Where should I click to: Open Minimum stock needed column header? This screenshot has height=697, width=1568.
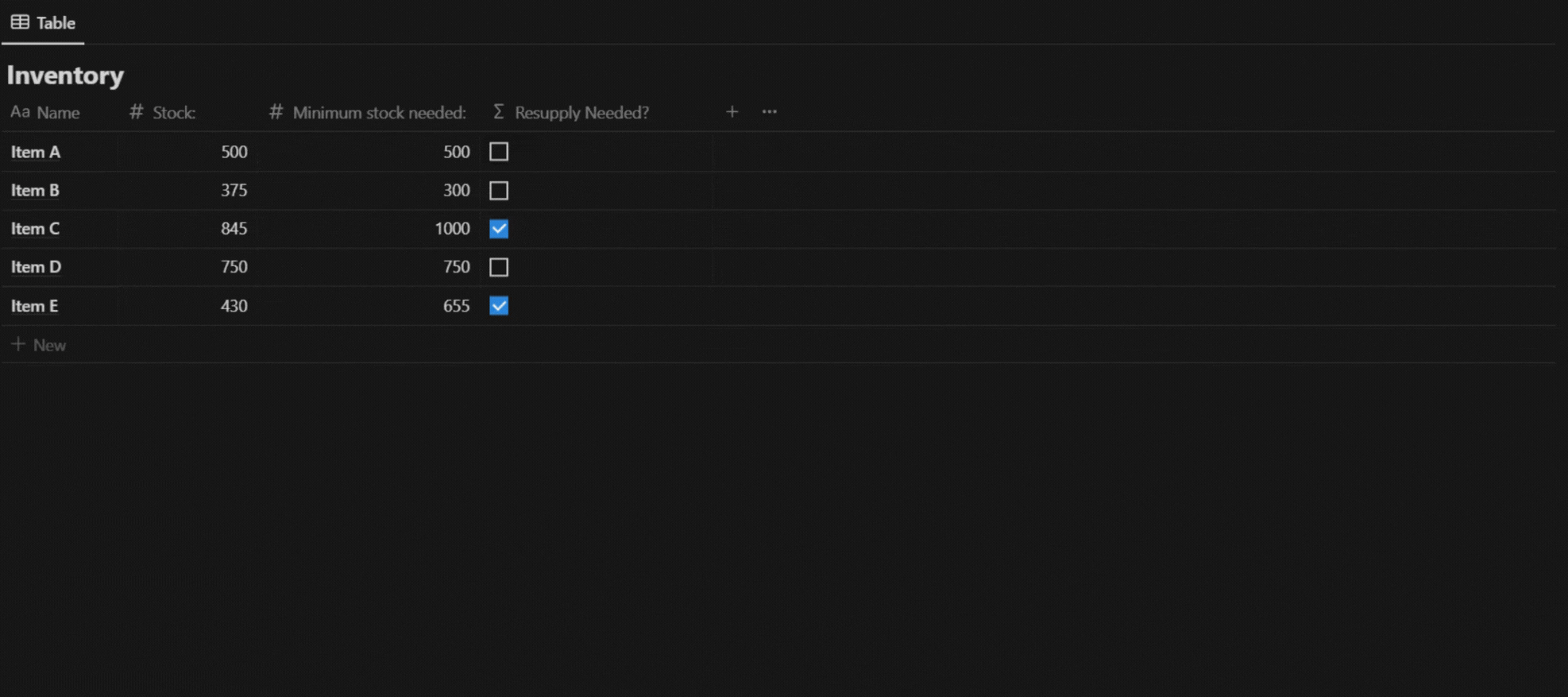click(x=369, y=112)
